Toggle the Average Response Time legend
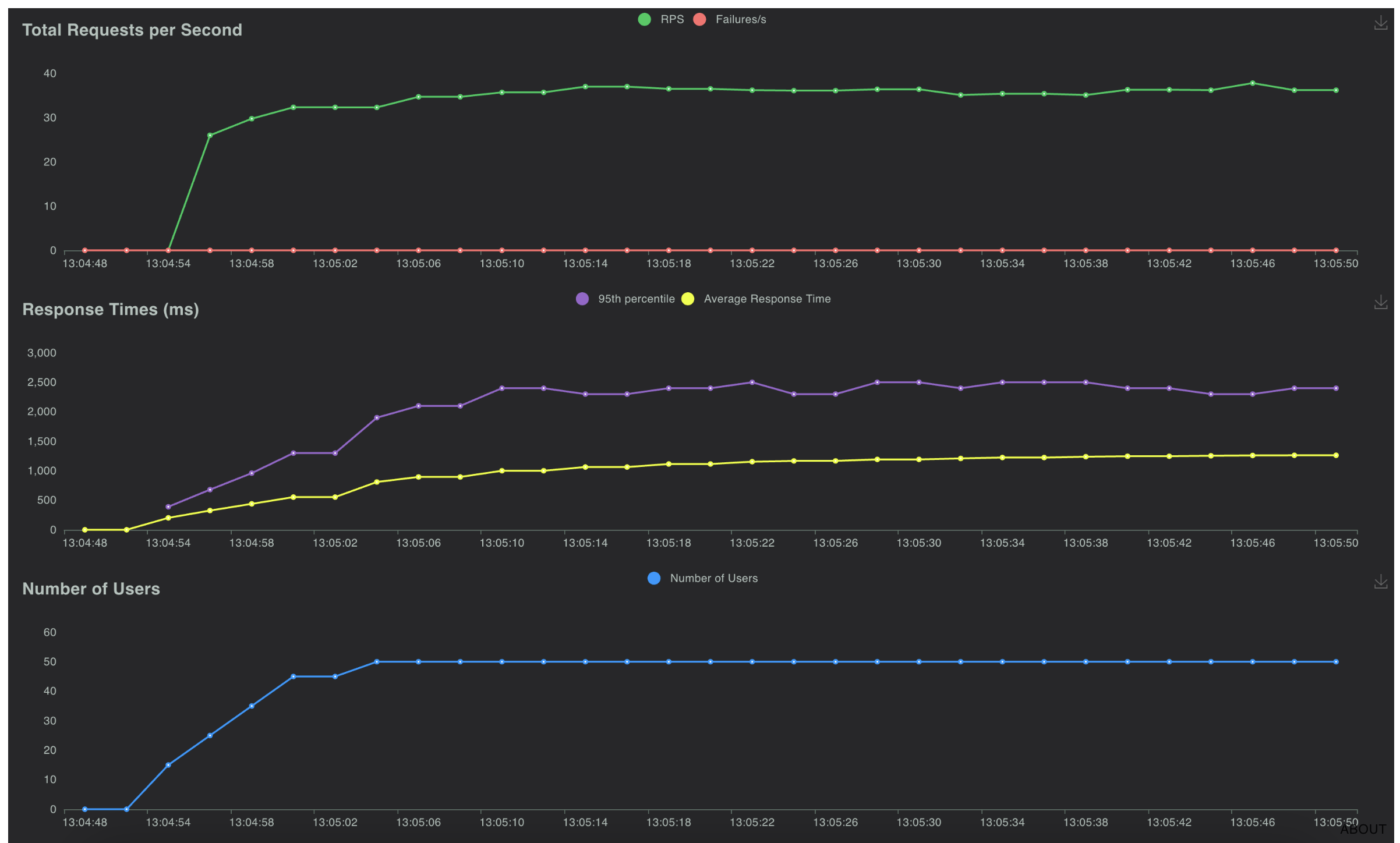The width and height of the screenshot is (1400, 843). tap(756, 299)
